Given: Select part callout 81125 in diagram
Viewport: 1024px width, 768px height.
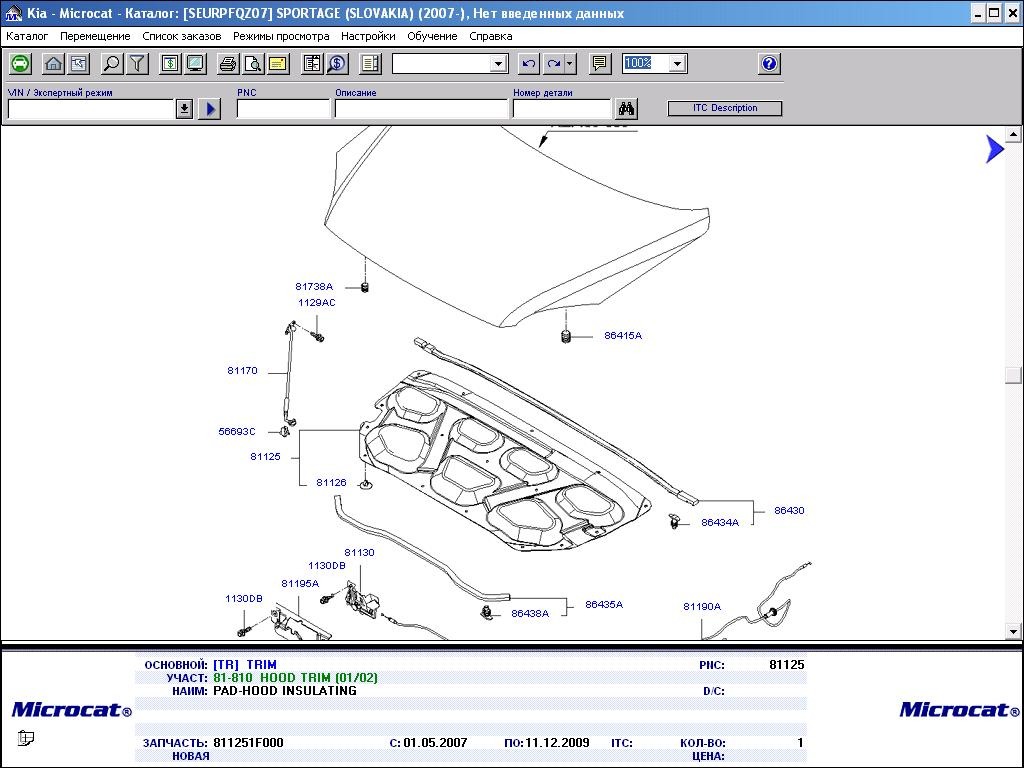Looking at the screenshot, I should 265,456.
